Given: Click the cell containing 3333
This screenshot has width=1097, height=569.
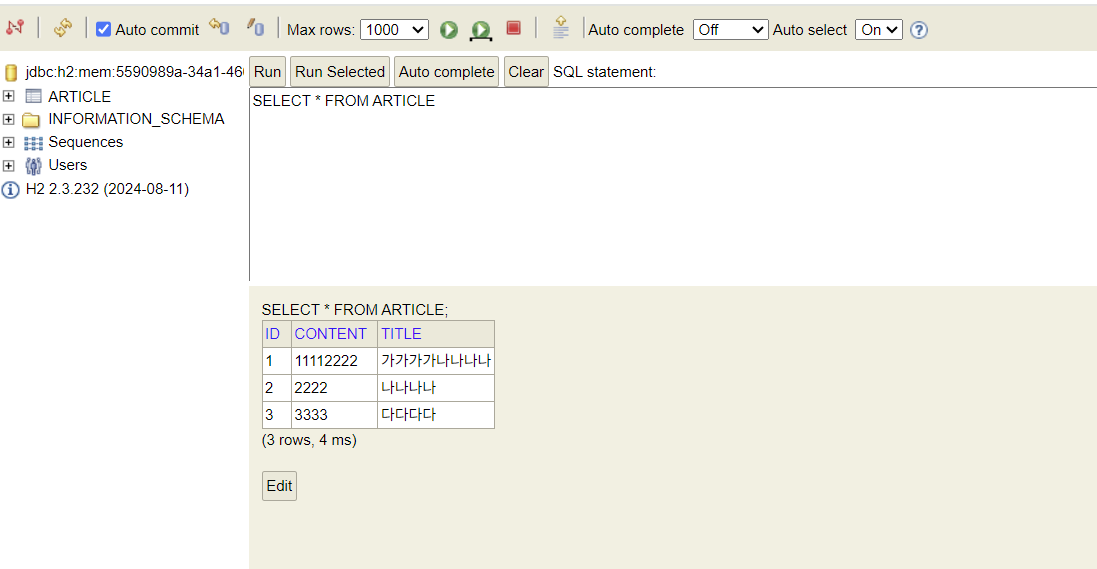Looking at the screenshot, I should [x=334, y=415].
